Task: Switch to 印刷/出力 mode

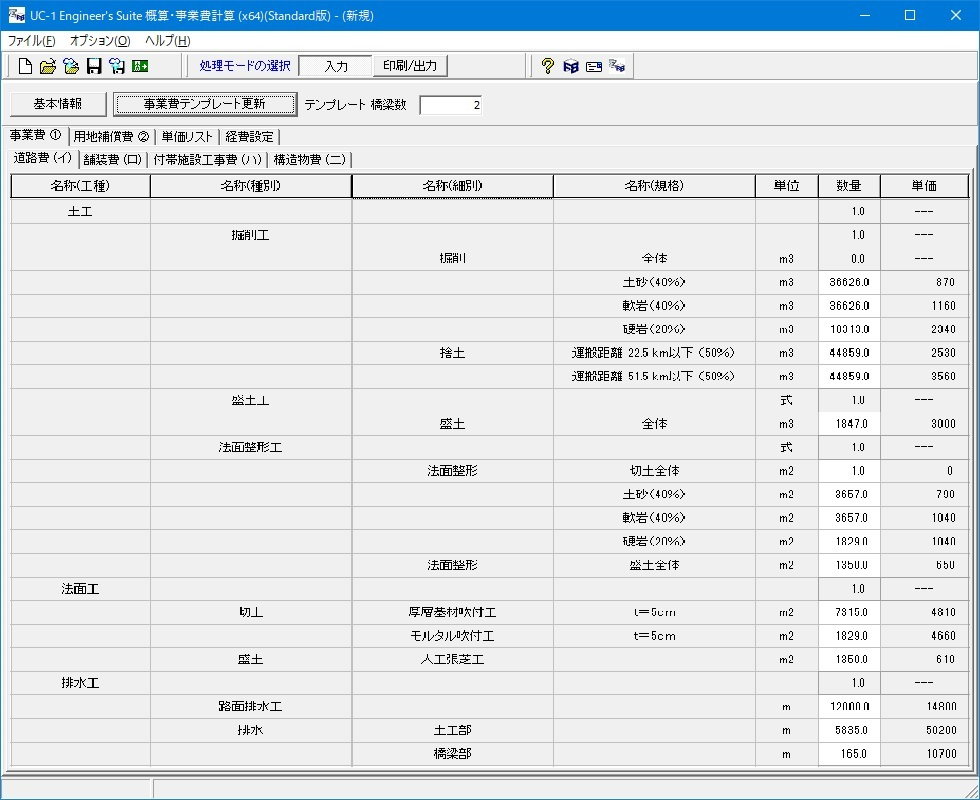Action: (410, 66)
